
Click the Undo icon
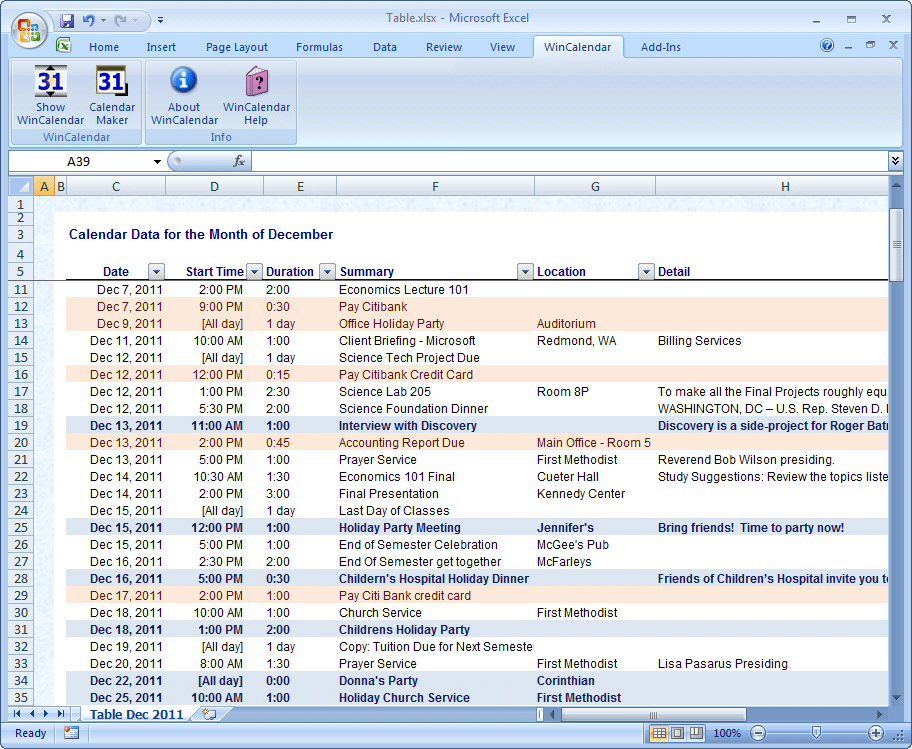click(x=90, y=19)
